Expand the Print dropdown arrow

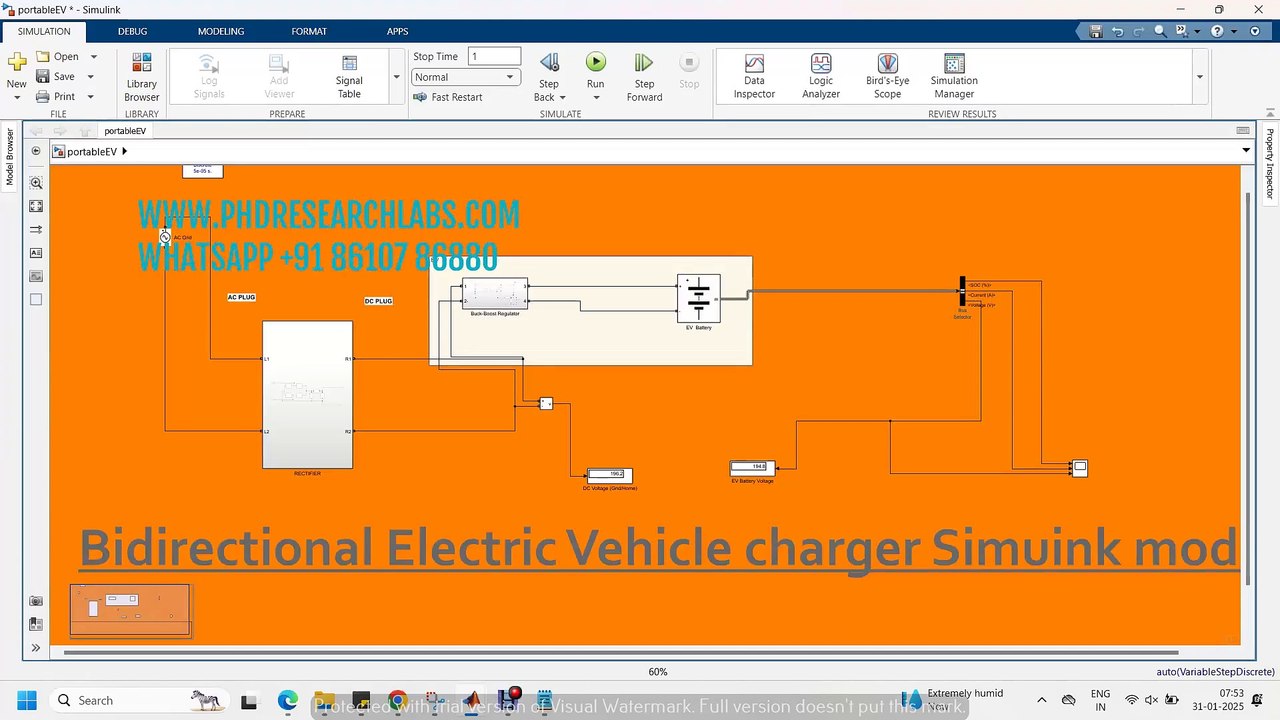pos(90,97)
